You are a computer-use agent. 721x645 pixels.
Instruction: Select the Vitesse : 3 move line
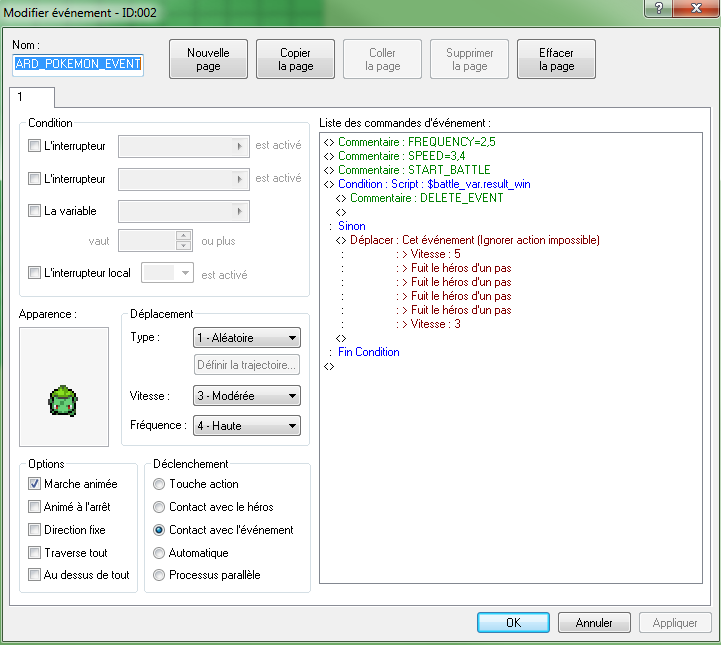point(428,324)
